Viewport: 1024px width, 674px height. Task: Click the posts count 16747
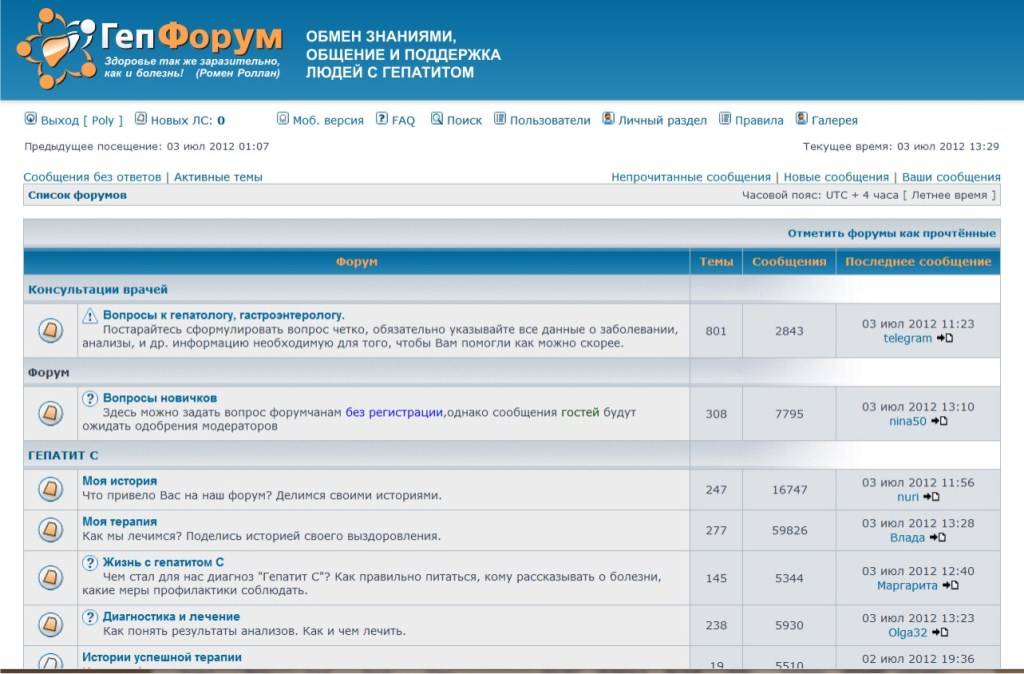790,489
